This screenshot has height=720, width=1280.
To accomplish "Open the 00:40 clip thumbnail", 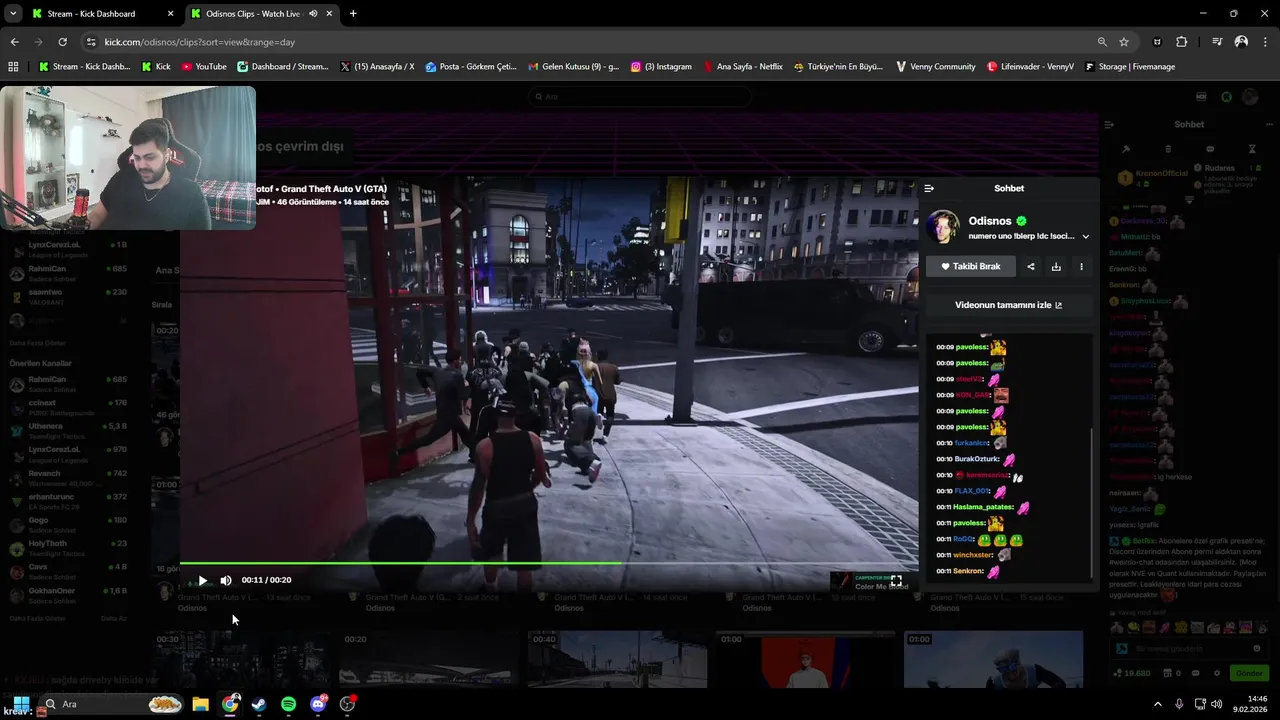I will tap(617, 659).
